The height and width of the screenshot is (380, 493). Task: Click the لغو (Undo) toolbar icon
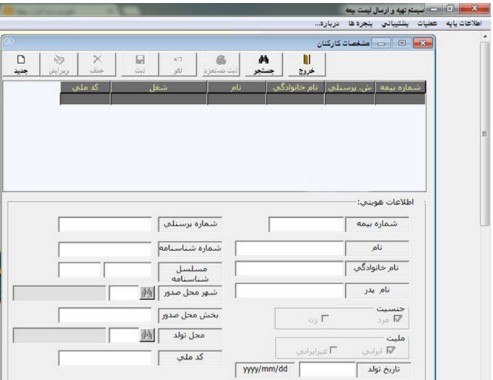coord(178,64)
